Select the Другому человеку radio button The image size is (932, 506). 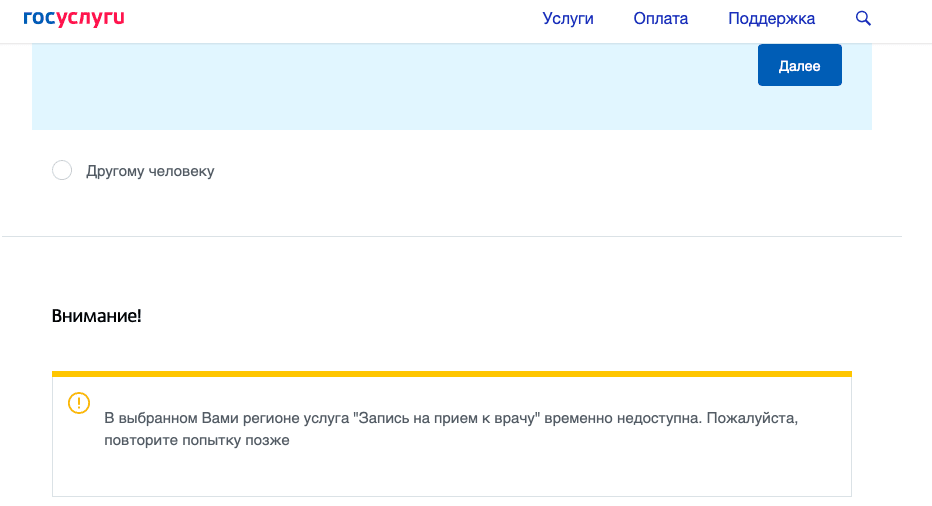click(62, 170)
